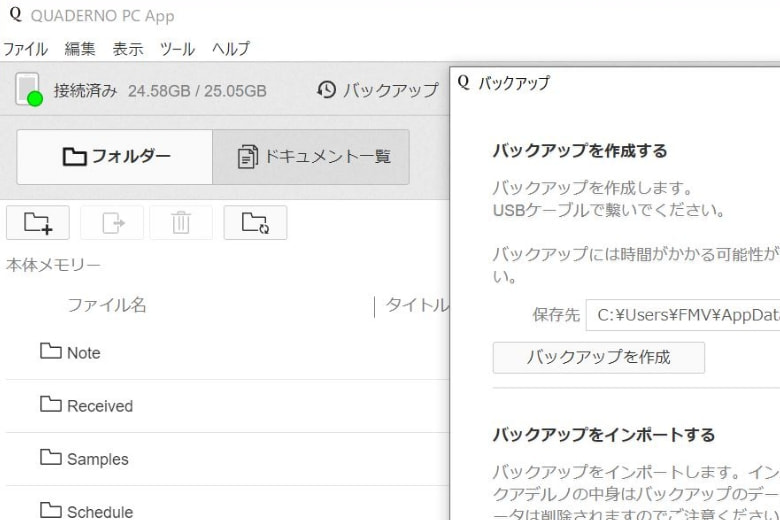This screenshot has width=780, height=520.
Task: Select the Received folder icon
Action: click(51, 405)
